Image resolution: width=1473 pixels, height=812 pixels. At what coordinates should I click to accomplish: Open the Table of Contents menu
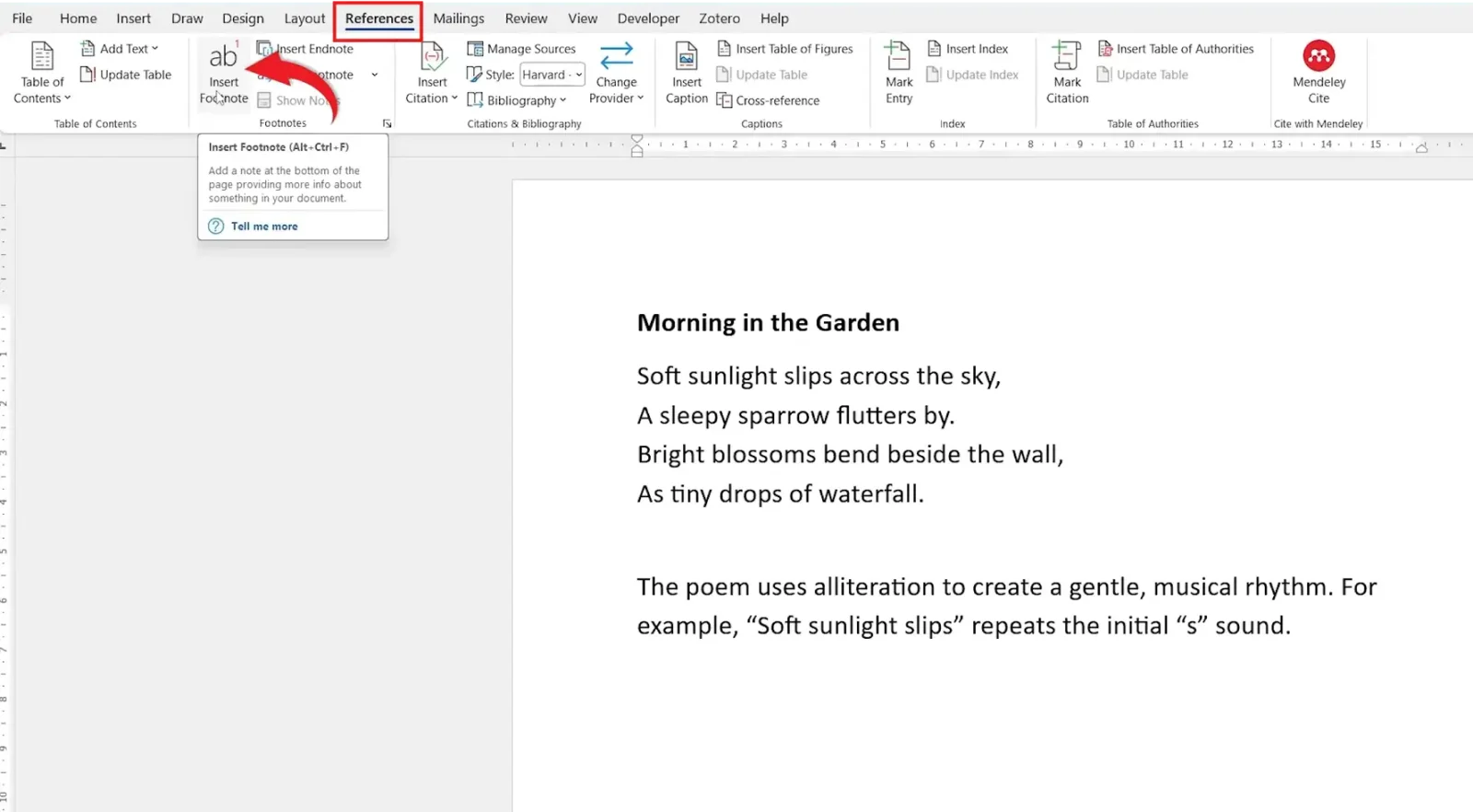pos(42,73)
